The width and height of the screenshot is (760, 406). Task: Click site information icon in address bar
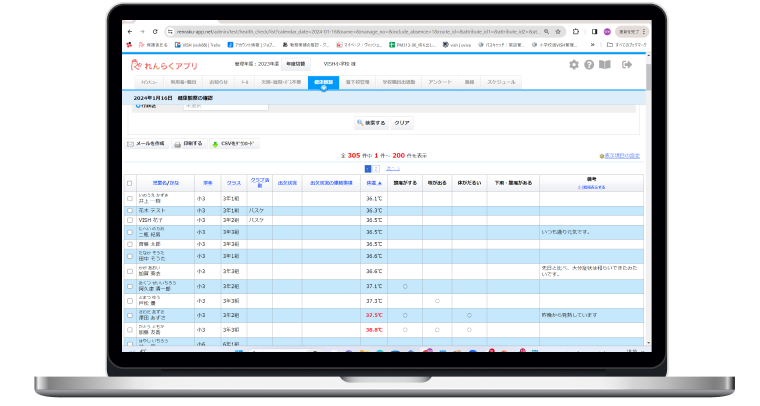click(170, 31)
